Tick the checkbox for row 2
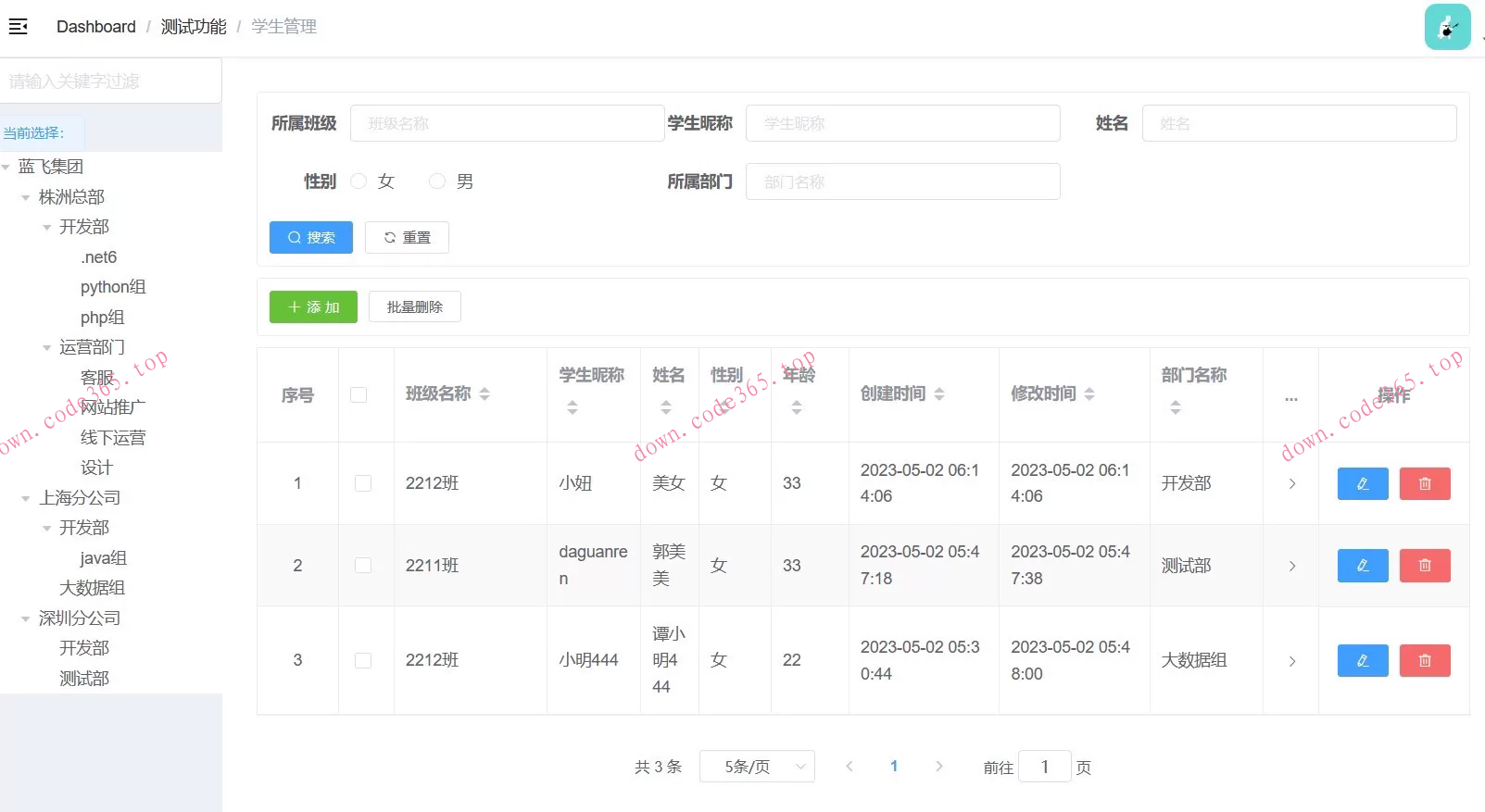 click(363, 566)
